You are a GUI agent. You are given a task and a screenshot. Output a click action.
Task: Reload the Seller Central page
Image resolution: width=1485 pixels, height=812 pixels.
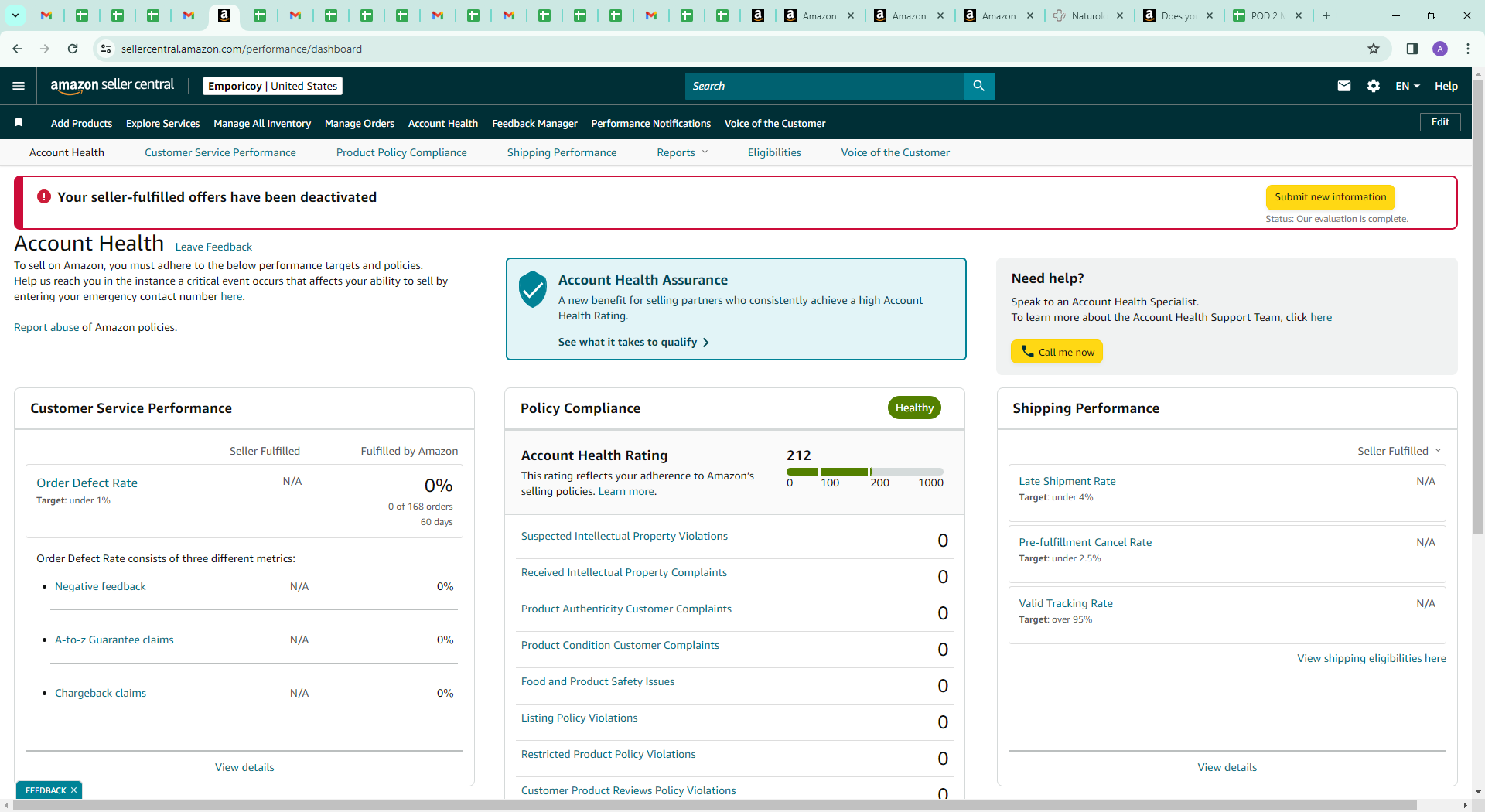click(x=73, y=49)
